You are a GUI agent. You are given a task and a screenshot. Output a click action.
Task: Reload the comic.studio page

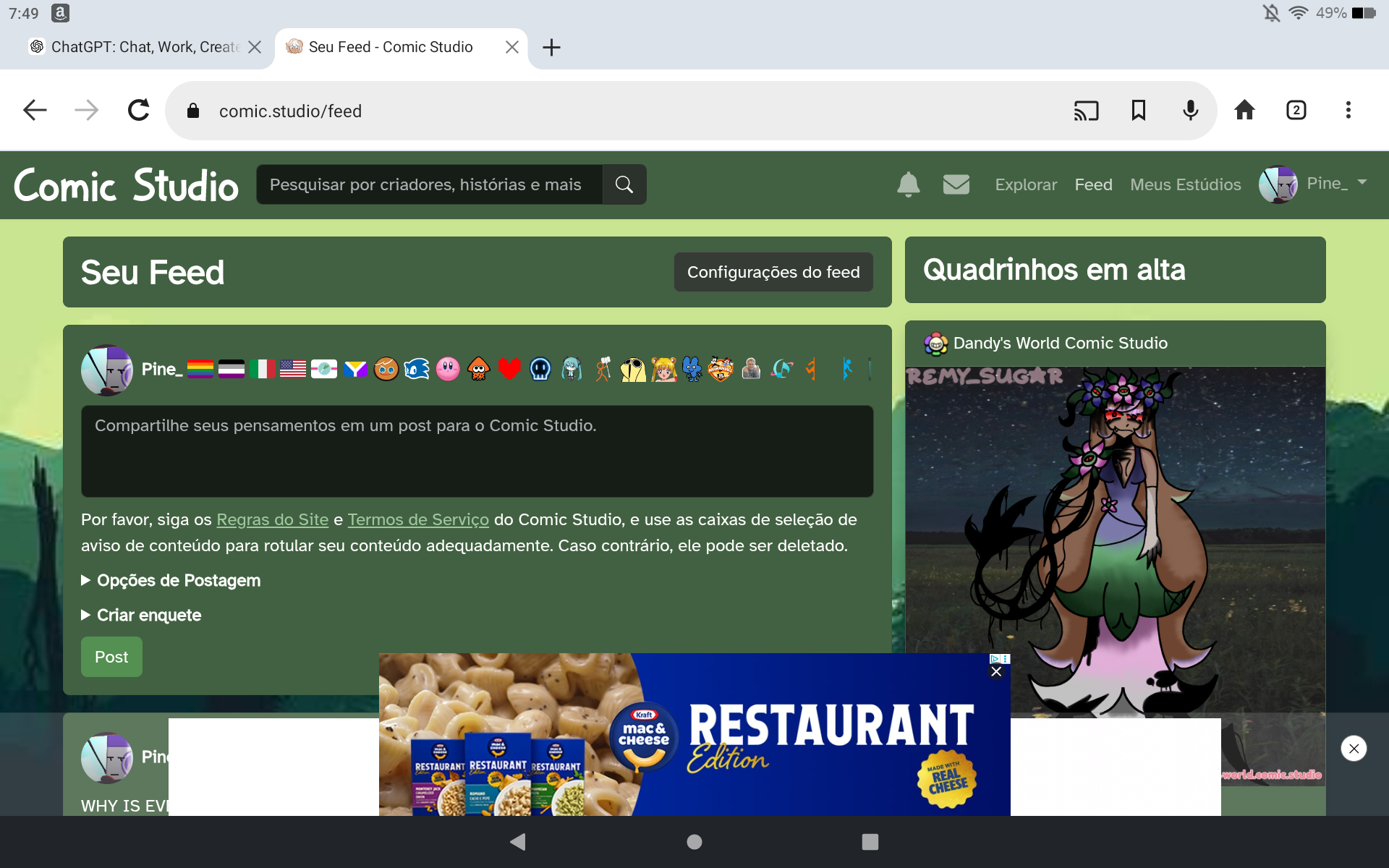click(x=138, y=110)
